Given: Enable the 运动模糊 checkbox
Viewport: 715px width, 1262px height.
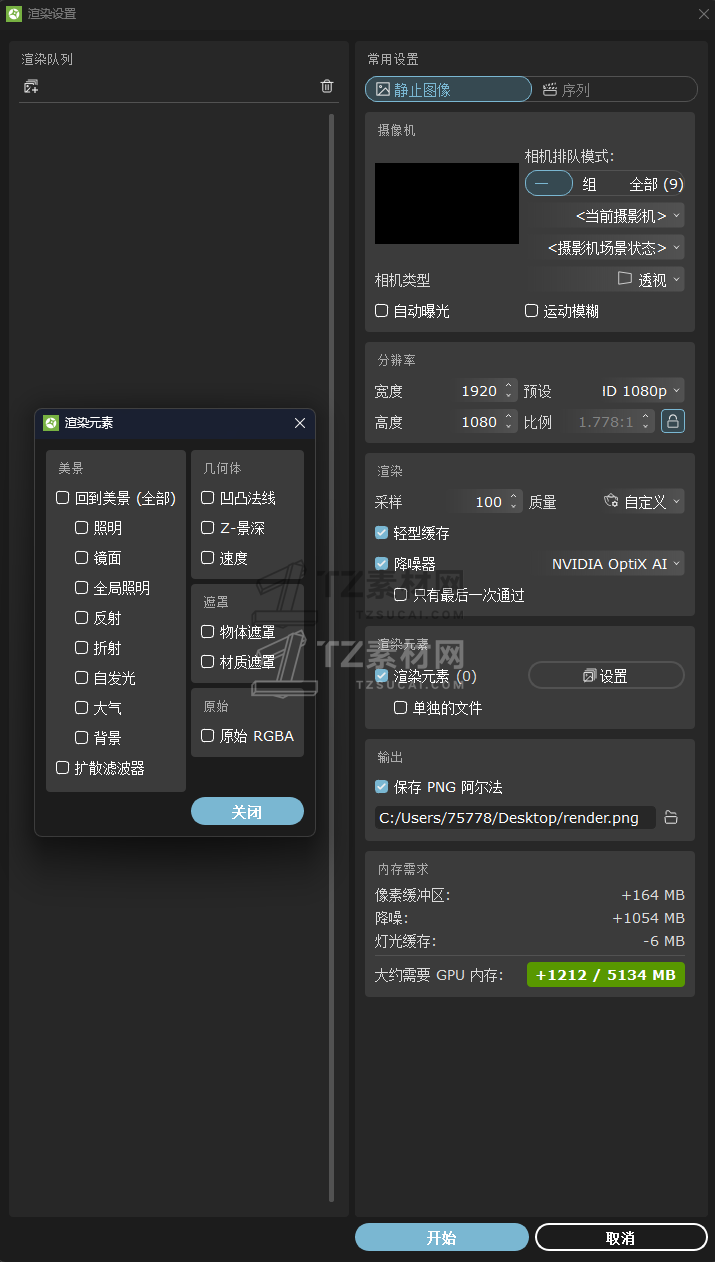Looking at the screenshot, I should pos(531,311).
